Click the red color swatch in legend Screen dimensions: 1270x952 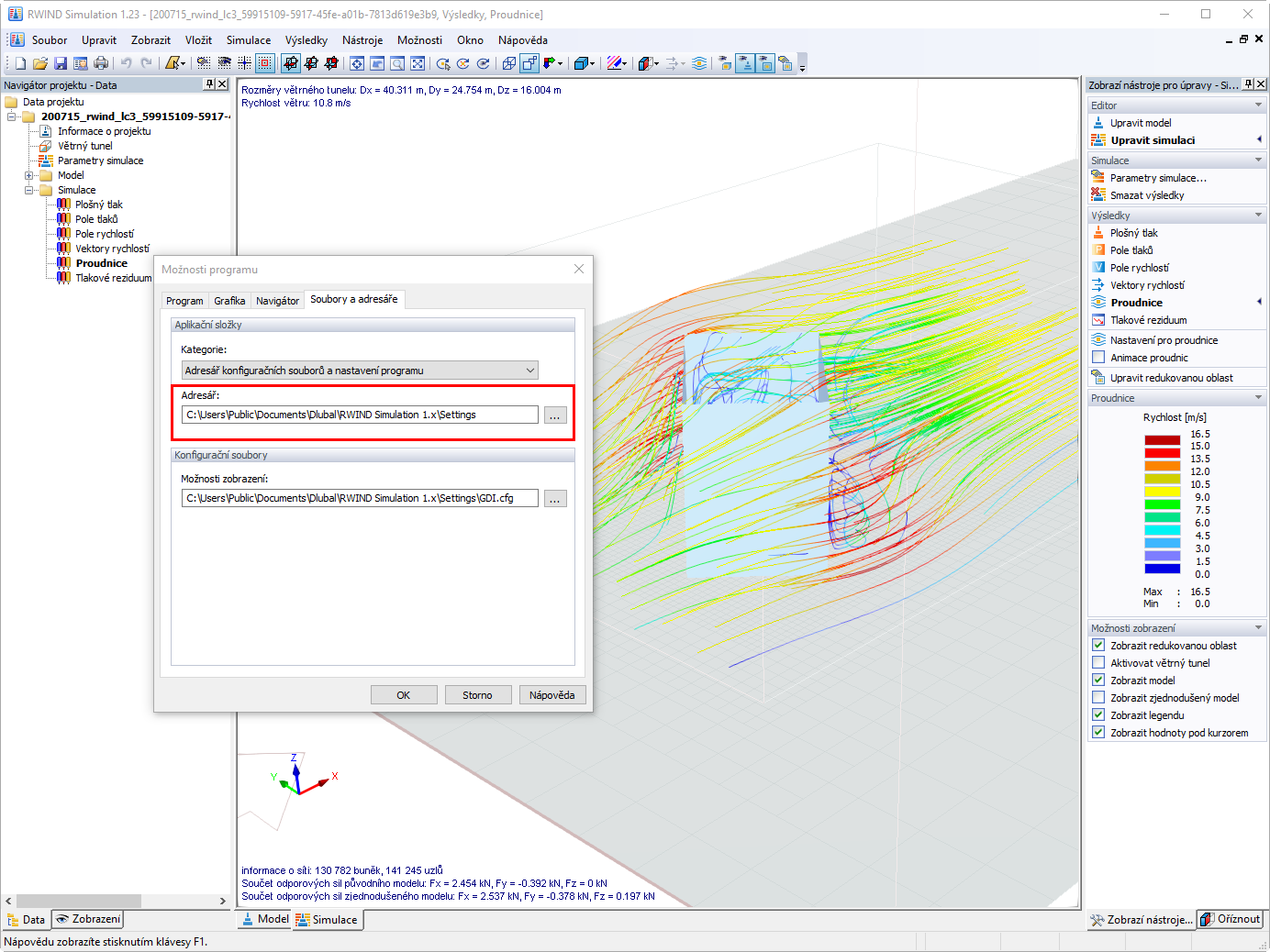1162,453
